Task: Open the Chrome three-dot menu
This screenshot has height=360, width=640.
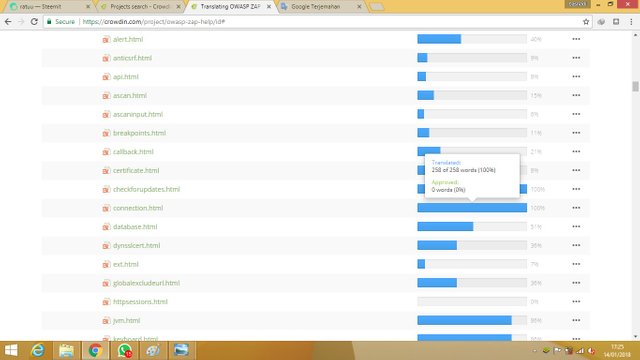Action: pyautogui.click(x=631, y=22)
